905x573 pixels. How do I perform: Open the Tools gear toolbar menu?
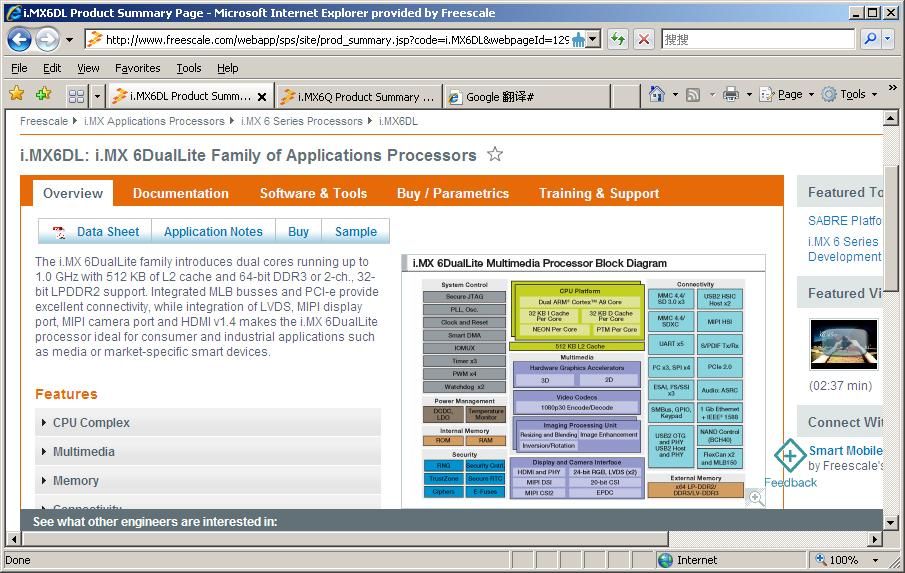coord(849,94)
